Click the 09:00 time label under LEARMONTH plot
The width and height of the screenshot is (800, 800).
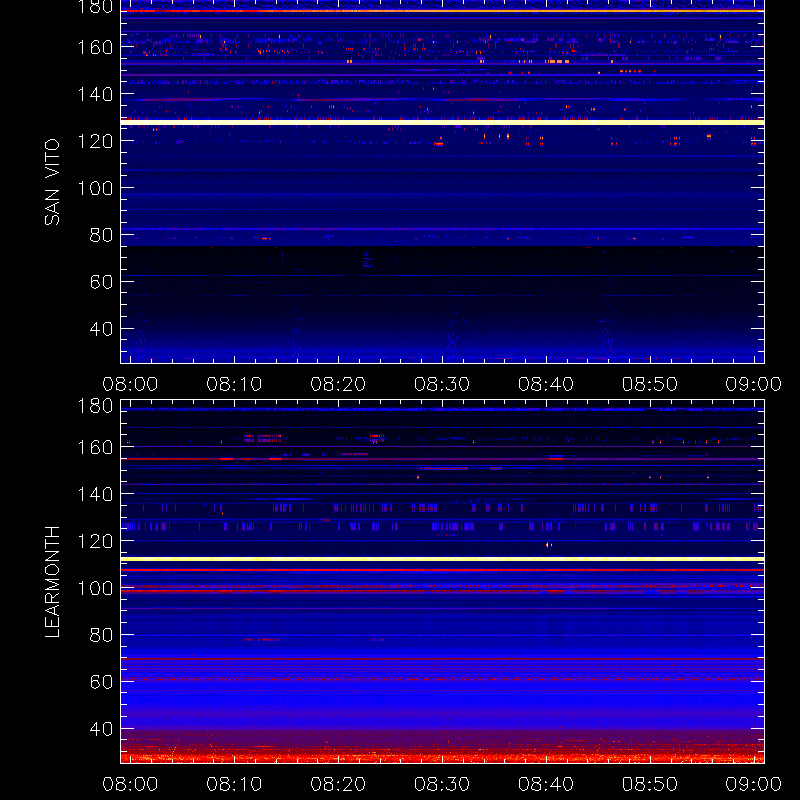tap(754, 784)
